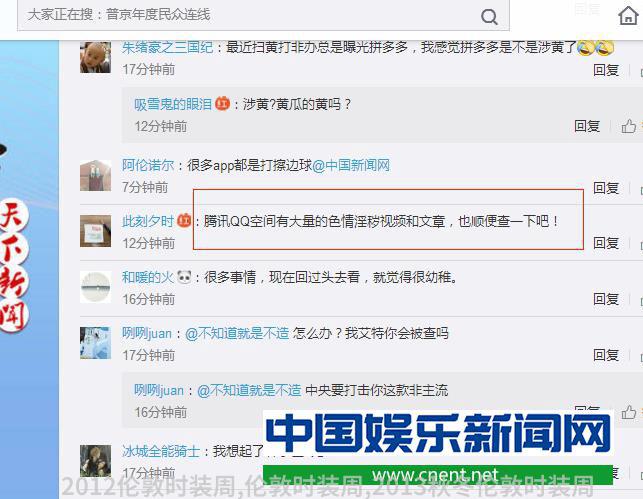Click the verified badge beside 吸雪鬼的眼泪
Image resolution: width=643 pixels, height=499 pixels.
[222, 103]
